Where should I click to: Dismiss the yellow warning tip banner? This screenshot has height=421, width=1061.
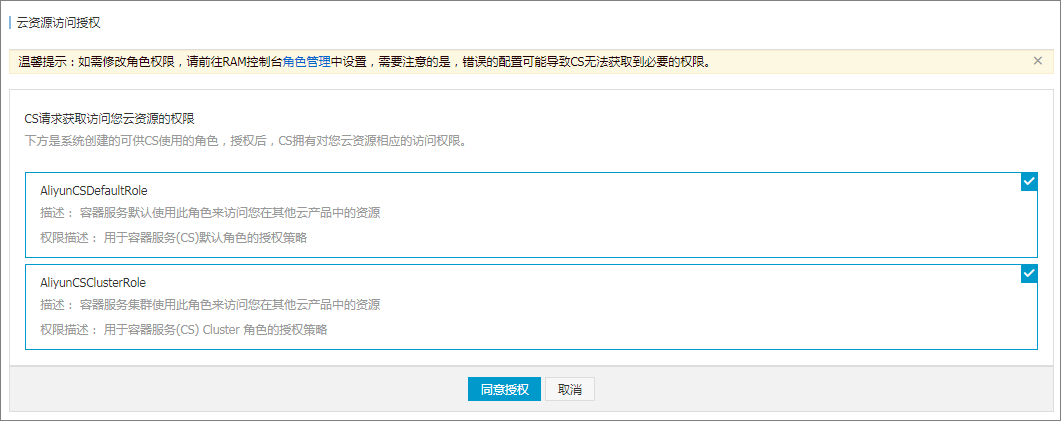coord(1037,61)
